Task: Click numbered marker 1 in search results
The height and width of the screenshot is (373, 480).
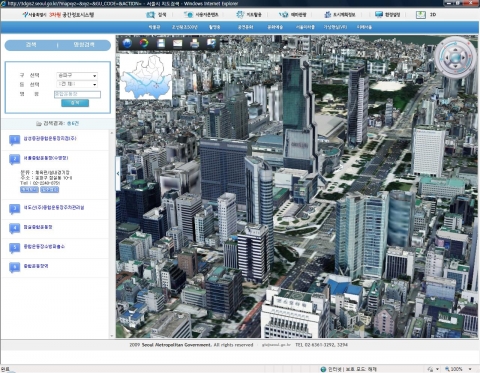Action: point(14,140)
